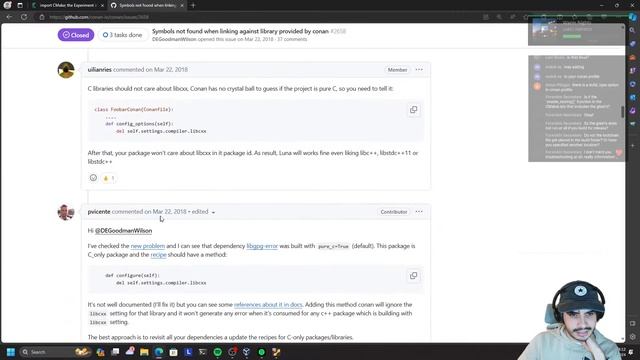Viewport: 640px width, 360px height.
Task: Open the options menu on uilianries's comment
Action: 419,70
